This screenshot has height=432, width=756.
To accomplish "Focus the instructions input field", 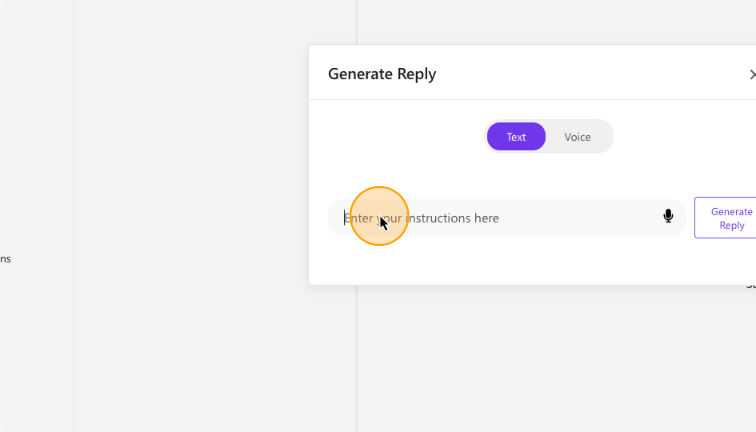I will [507, 218].
